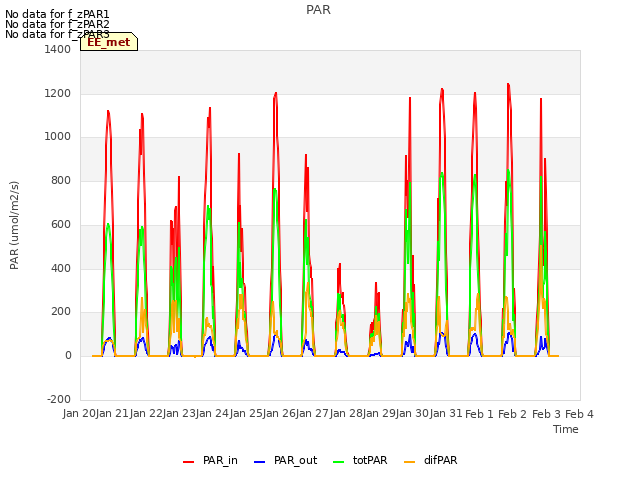The width and height of the screenshot is (640, 480).
Task: Click the totPAR green legend swatch
Action: 339,462
